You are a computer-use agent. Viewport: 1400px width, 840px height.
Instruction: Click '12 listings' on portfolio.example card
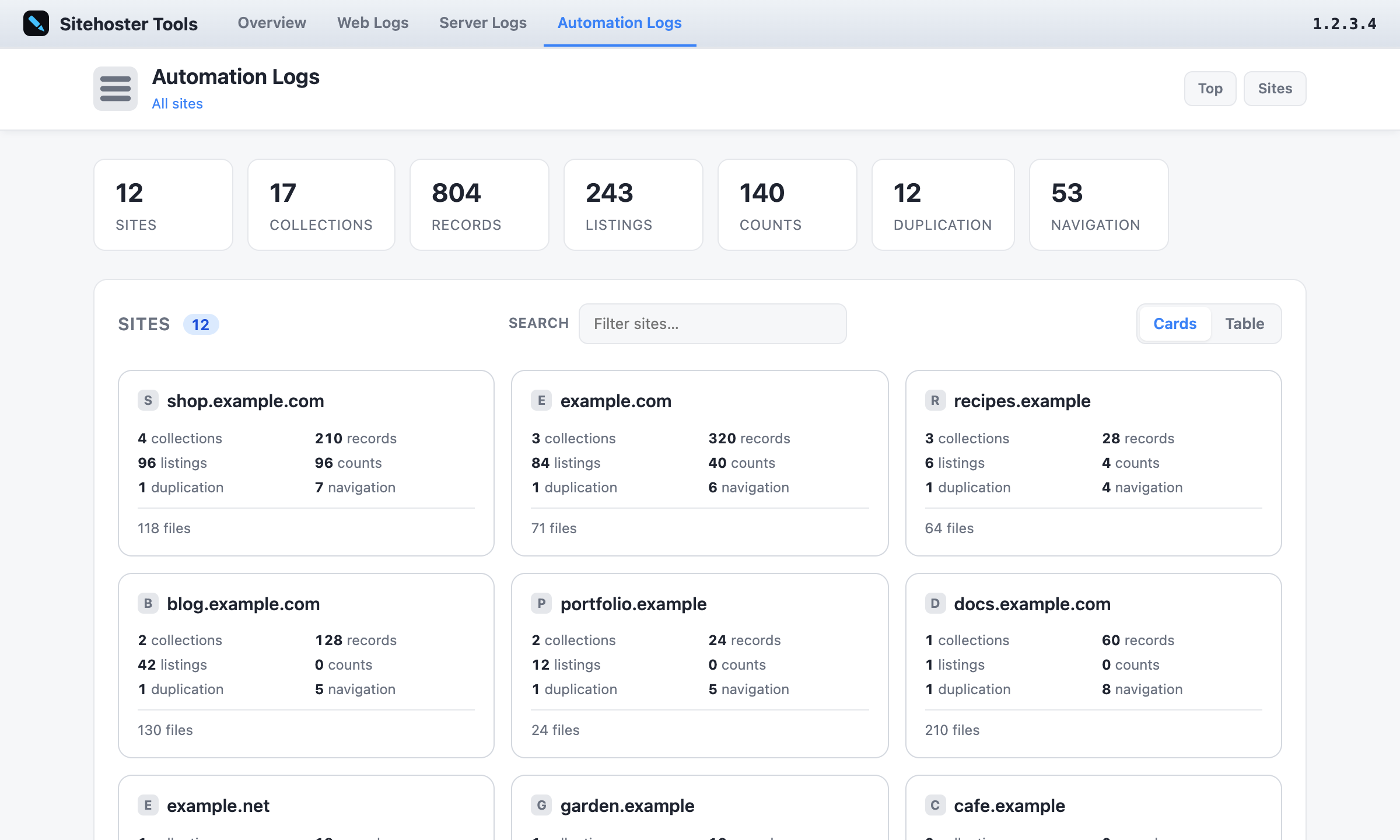566,664
